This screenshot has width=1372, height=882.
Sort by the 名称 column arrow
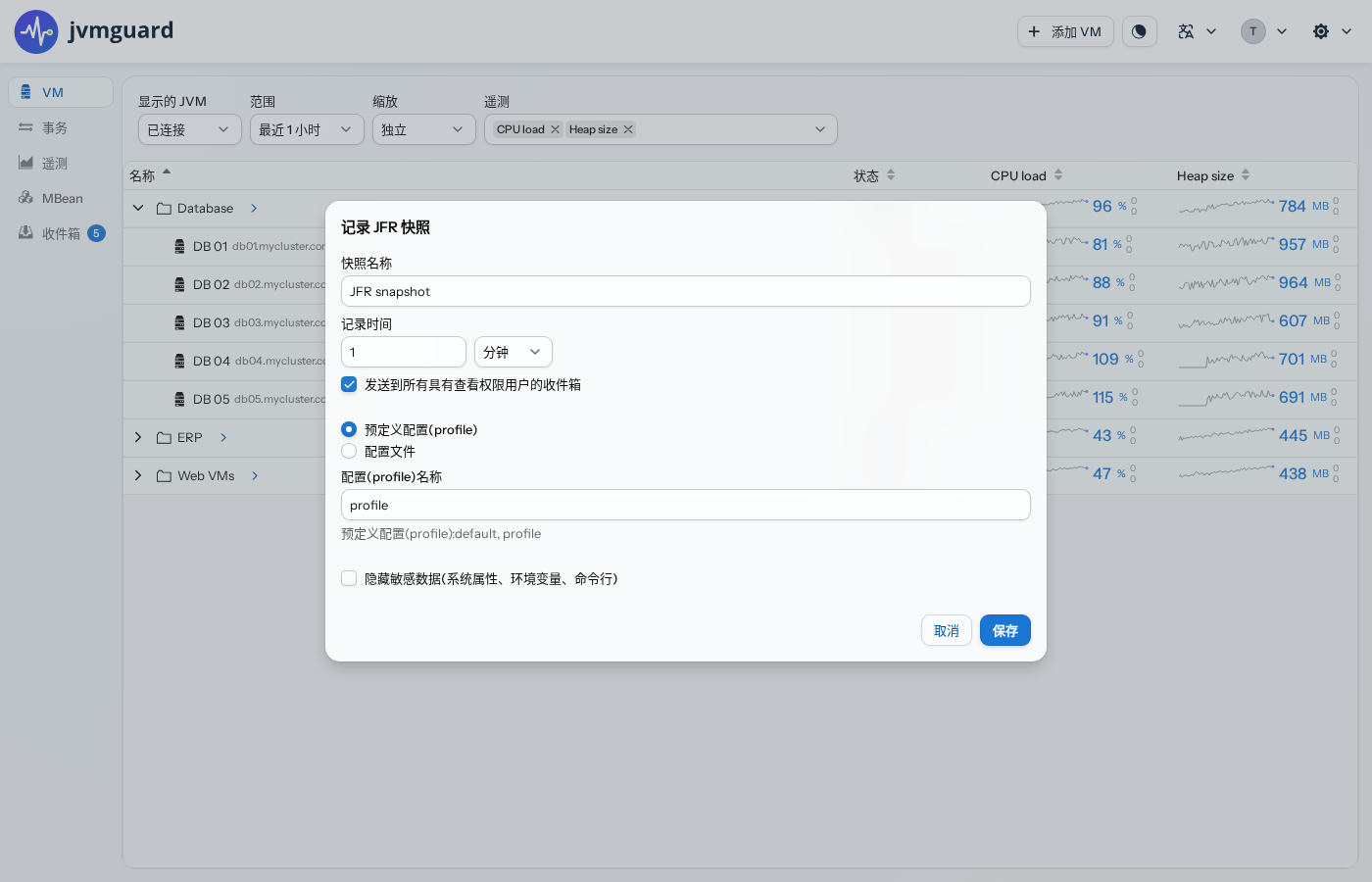(167, 172)
